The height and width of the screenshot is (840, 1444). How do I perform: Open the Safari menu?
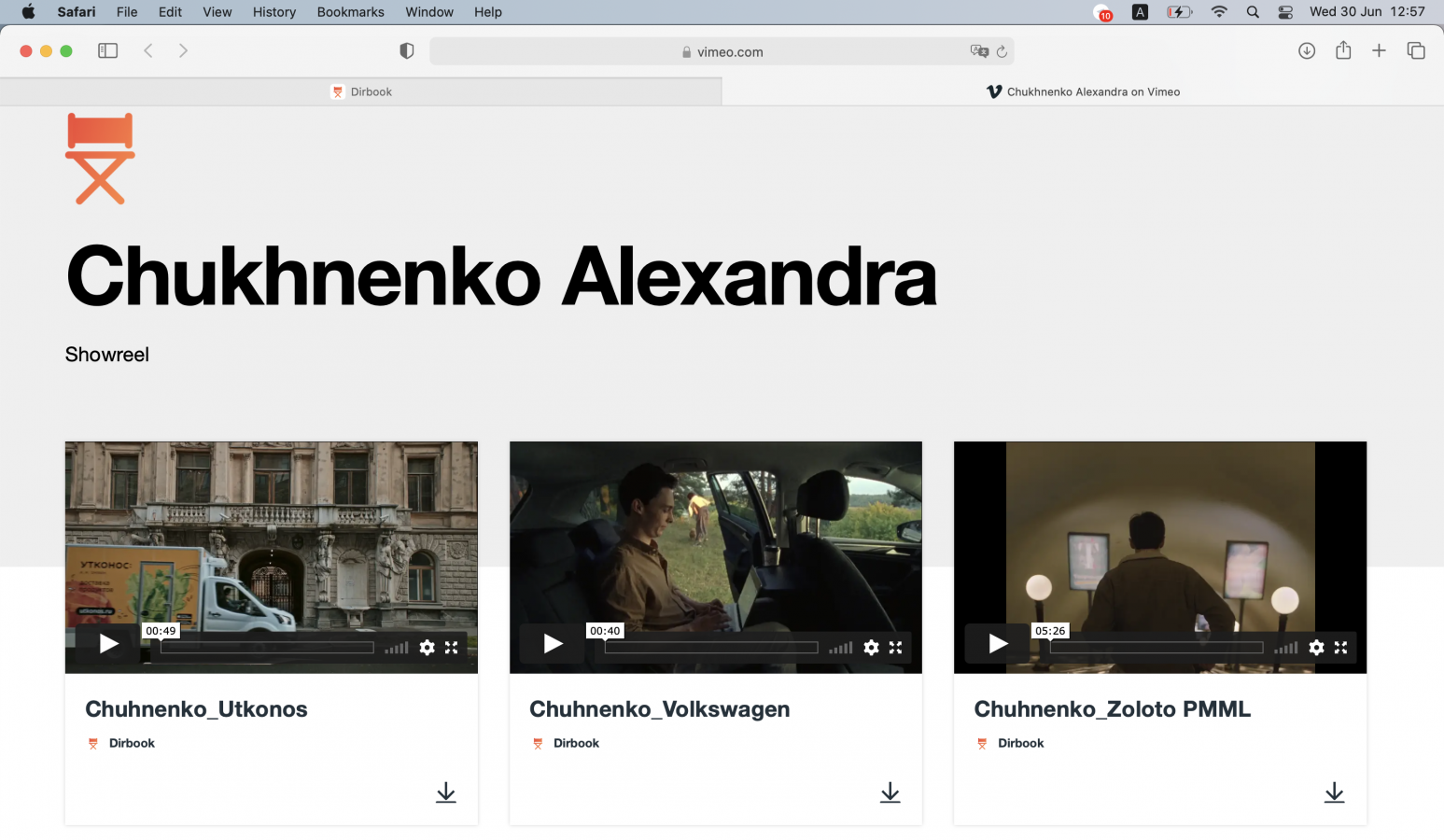[77, 12]
